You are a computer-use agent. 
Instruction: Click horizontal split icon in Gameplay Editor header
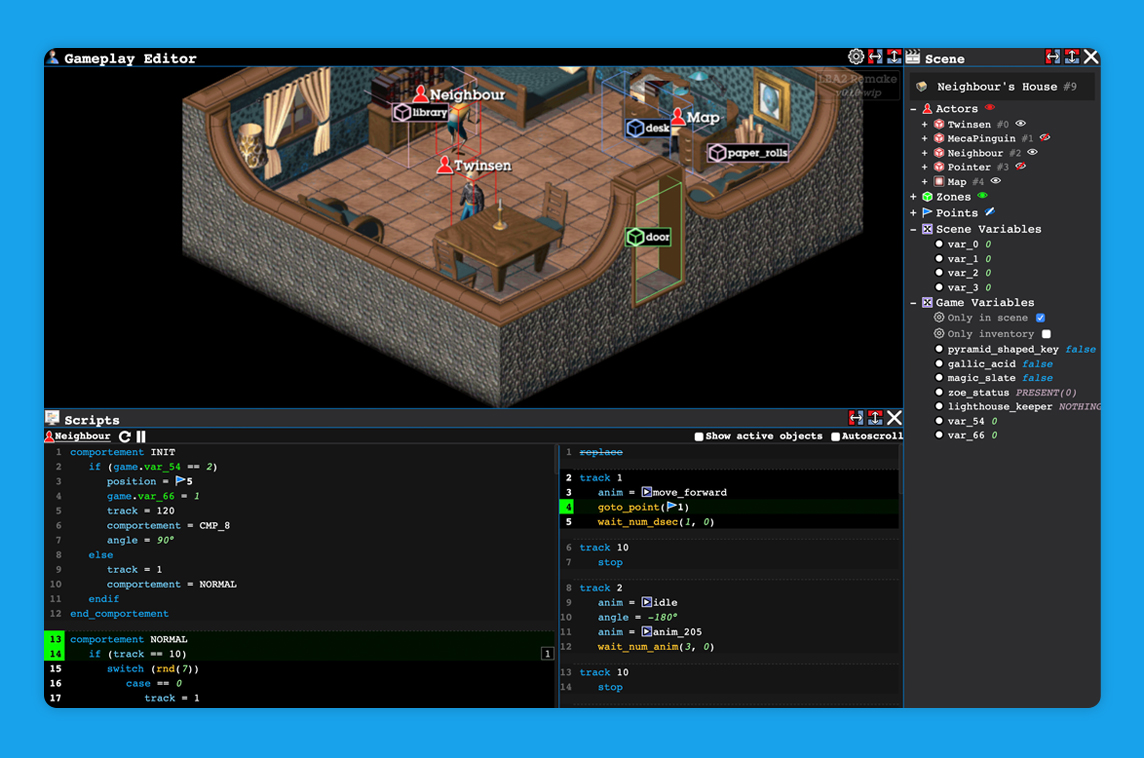click(875, 56)
